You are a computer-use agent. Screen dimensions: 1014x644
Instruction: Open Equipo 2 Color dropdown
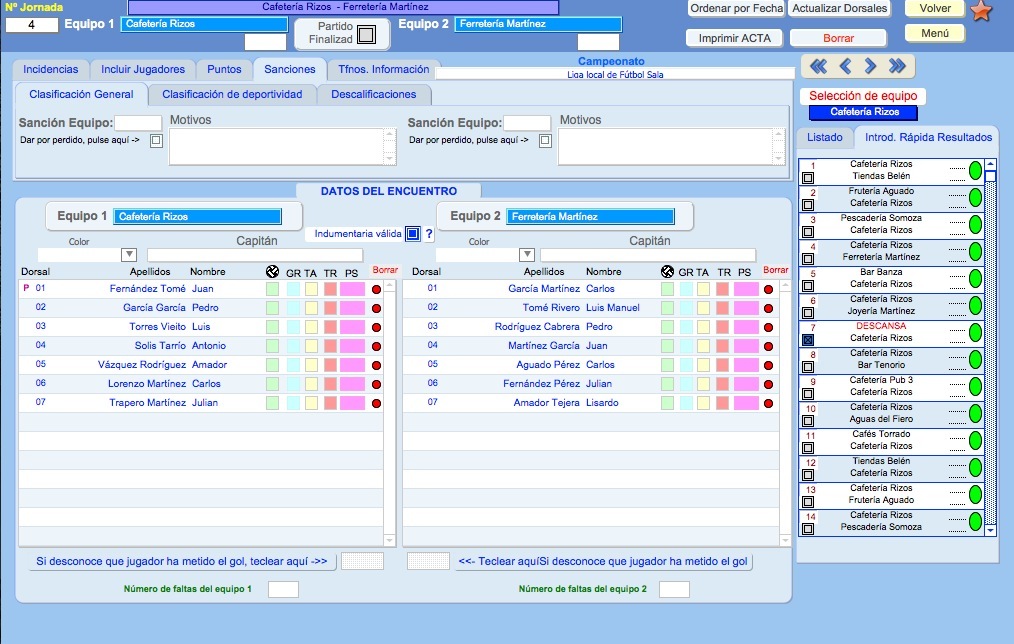[527, 255]
